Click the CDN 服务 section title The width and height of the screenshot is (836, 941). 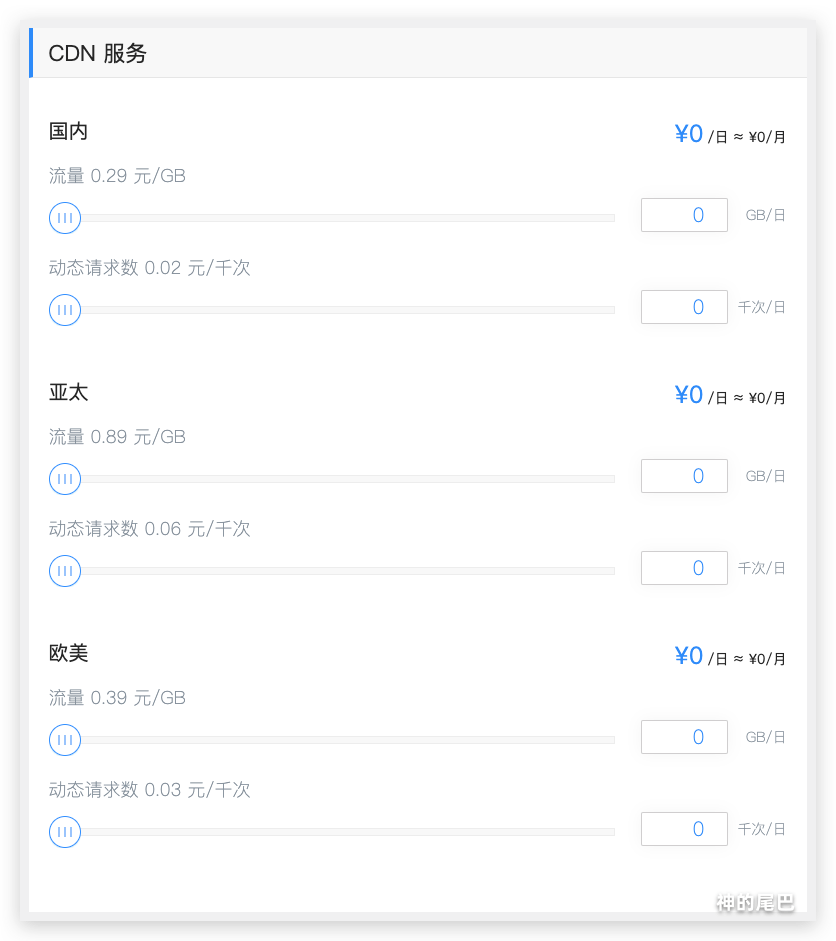point(98,54)
